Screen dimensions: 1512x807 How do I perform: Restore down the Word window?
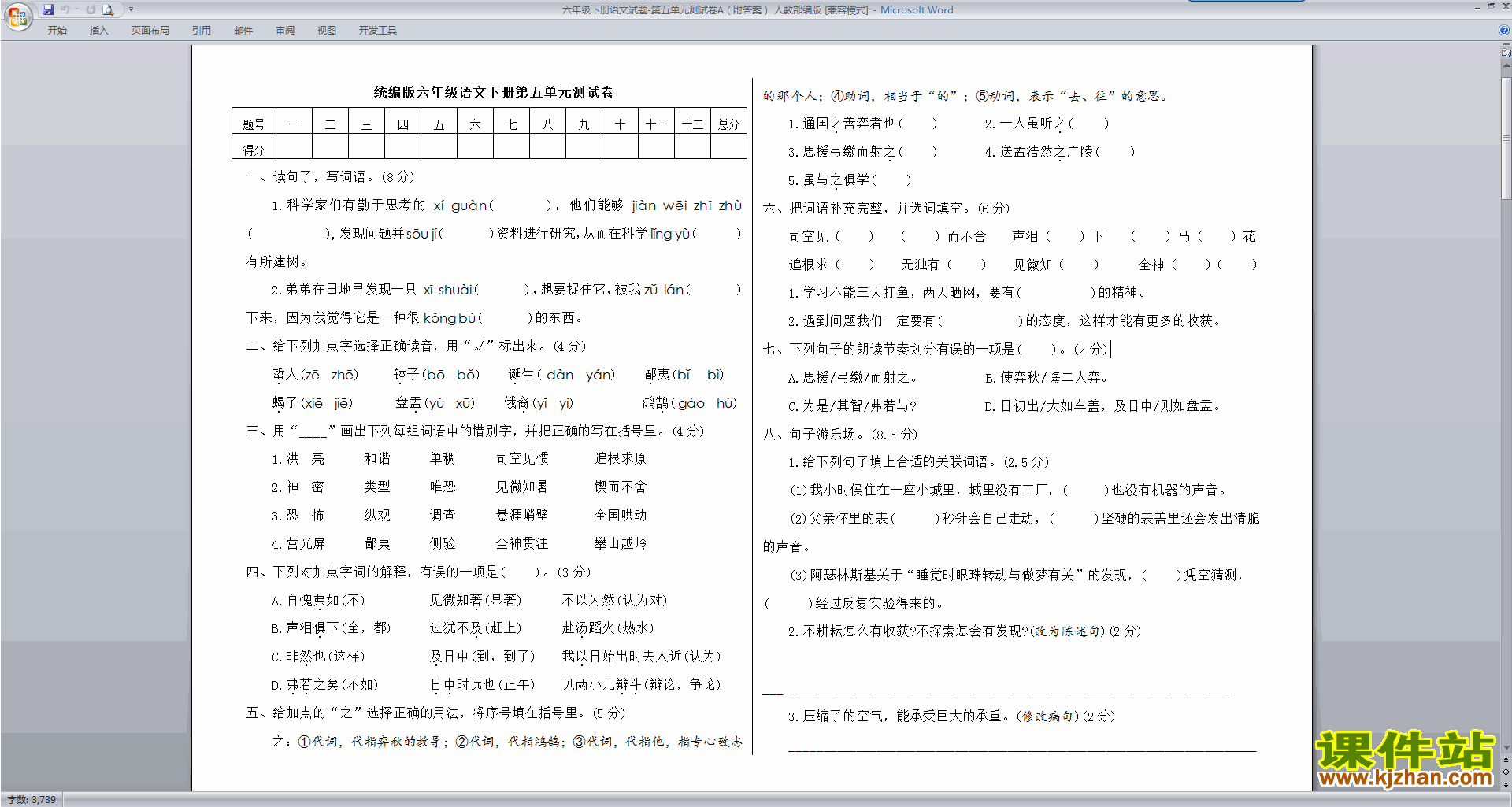1492,6
